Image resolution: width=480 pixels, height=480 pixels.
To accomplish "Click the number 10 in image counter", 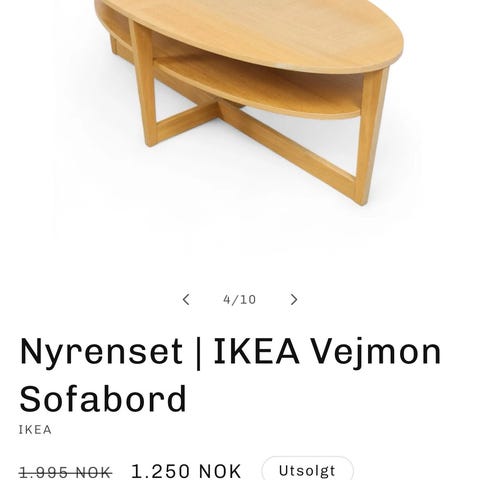I will tap(248, 299).
